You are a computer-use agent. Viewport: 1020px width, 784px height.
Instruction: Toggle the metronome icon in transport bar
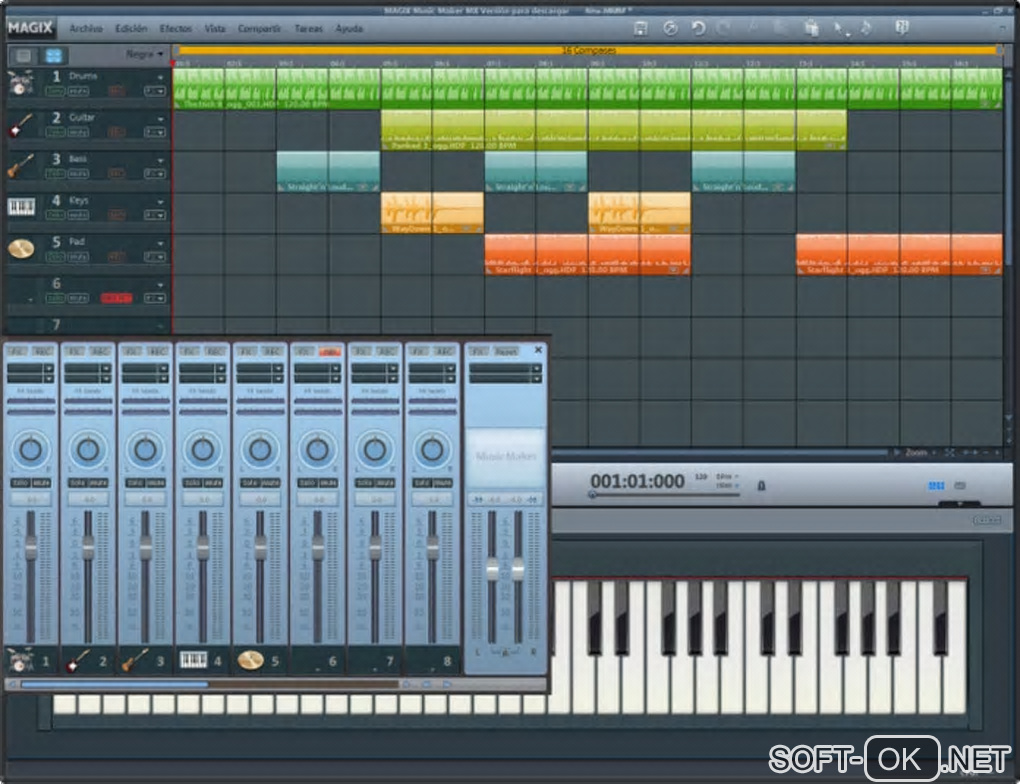(761, 485)
